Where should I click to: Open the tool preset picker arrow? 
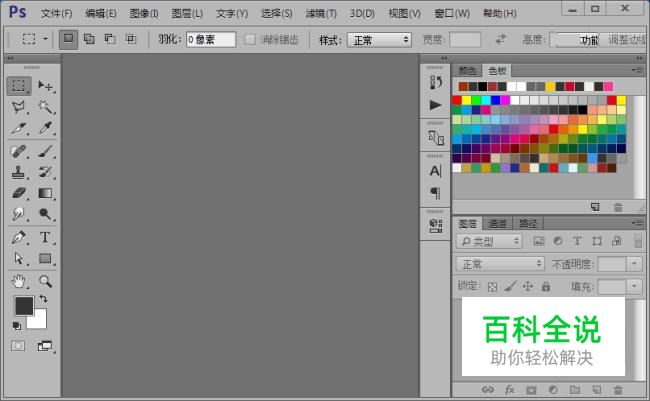(46, 39)
